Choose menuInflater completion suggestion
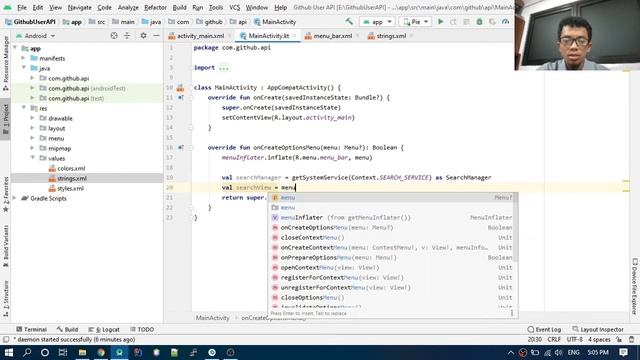640x360 pixels. tap(392, 218)
